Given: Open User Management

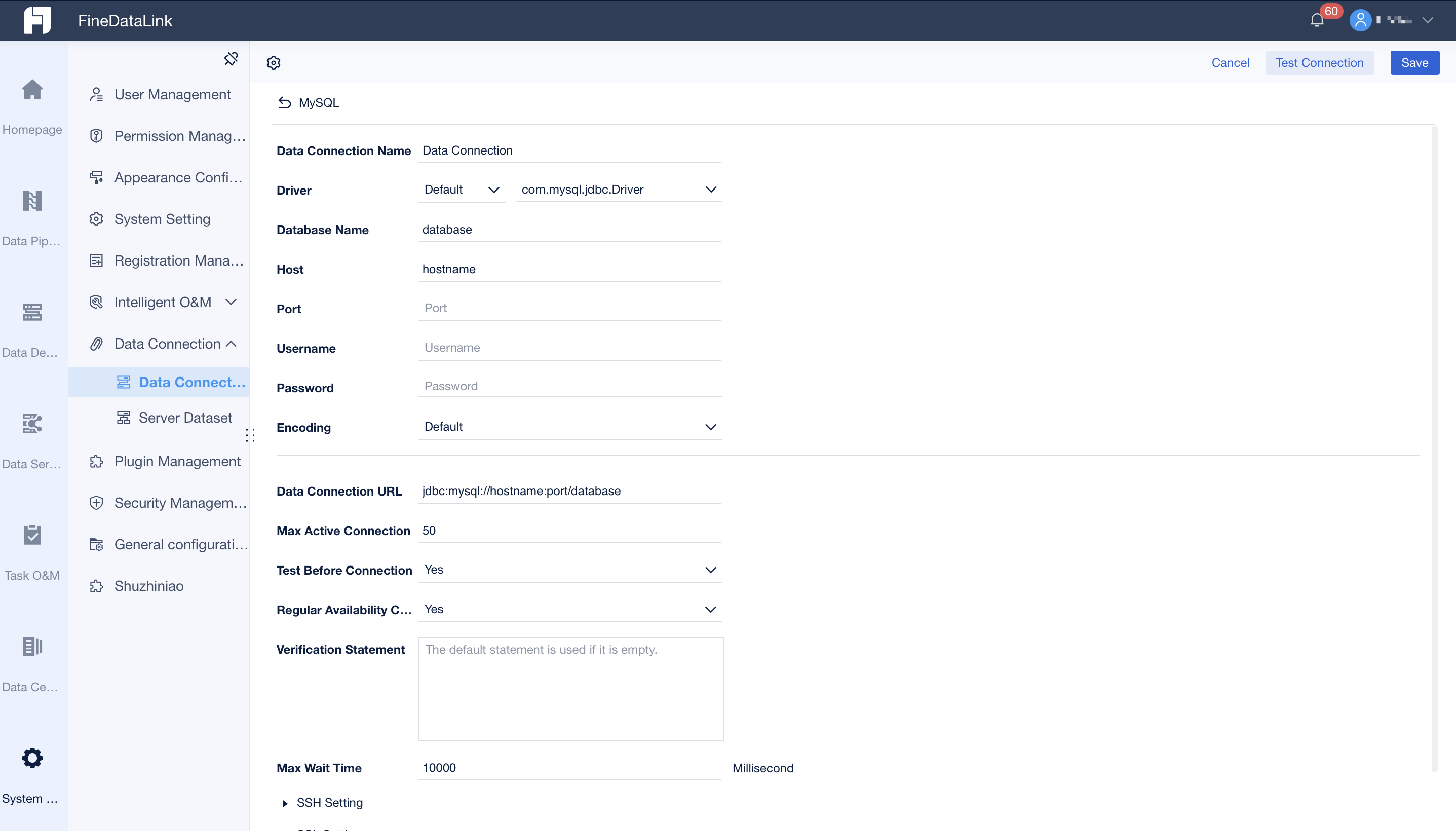Looking at the screenshot, I should click(x=159, y=94).
